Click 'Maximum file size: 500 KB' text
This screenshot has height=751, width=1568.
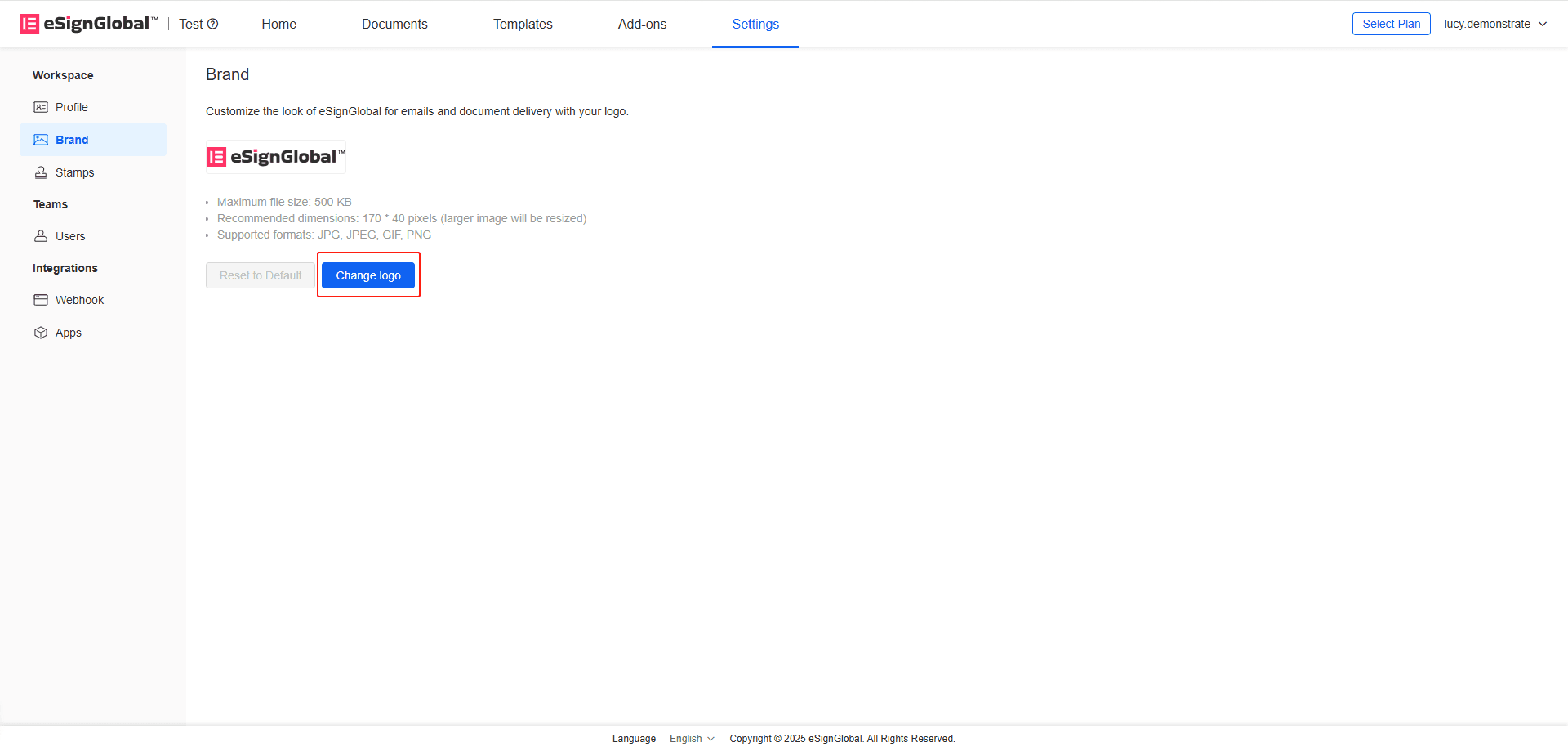284,202
